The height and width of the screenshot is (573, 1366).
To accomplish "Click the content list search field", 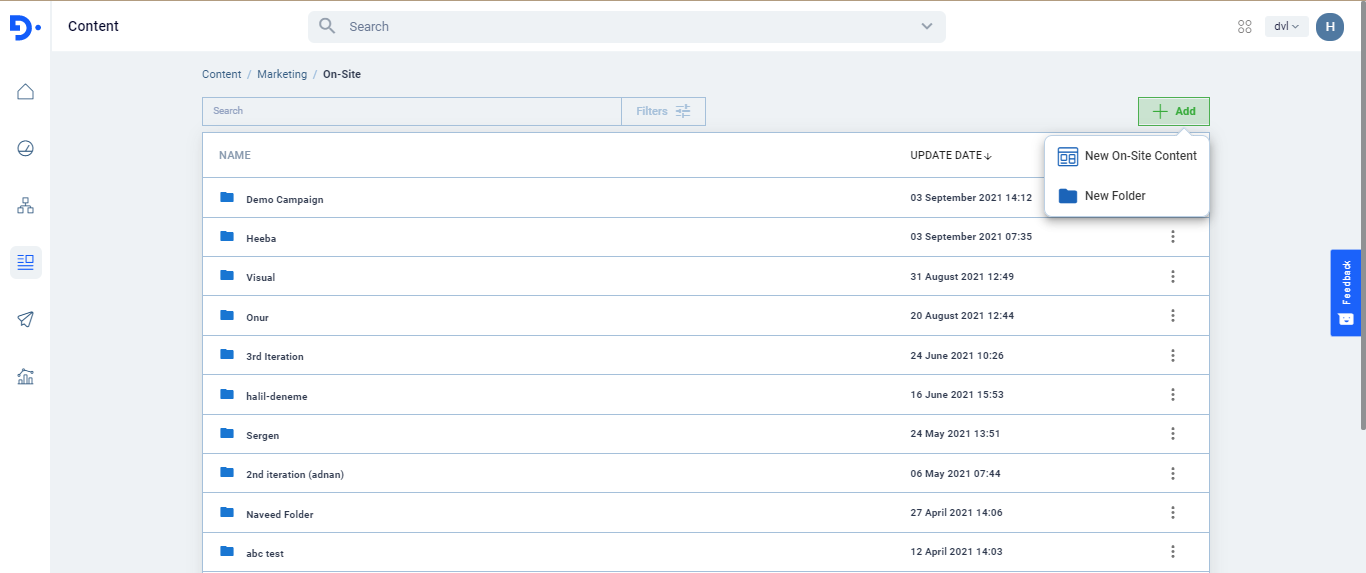I will tap(411, 111).
